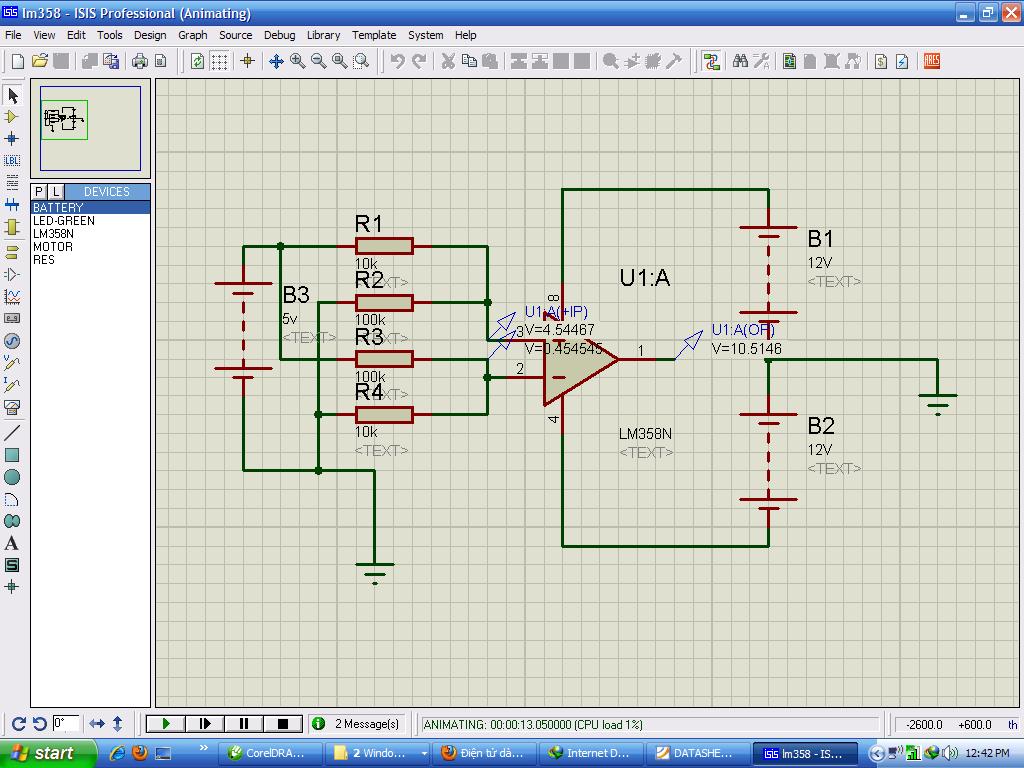Select LM358N in the devices list
The image size is (1024, 768).
[x=53, y=234]
